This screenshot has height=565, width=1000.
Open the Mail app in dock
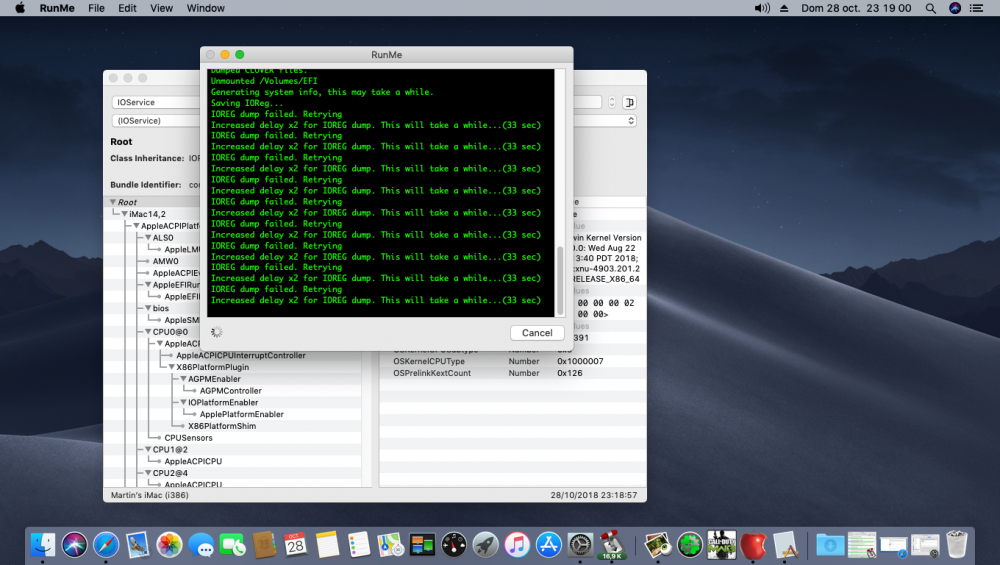(x=138, y=545)
